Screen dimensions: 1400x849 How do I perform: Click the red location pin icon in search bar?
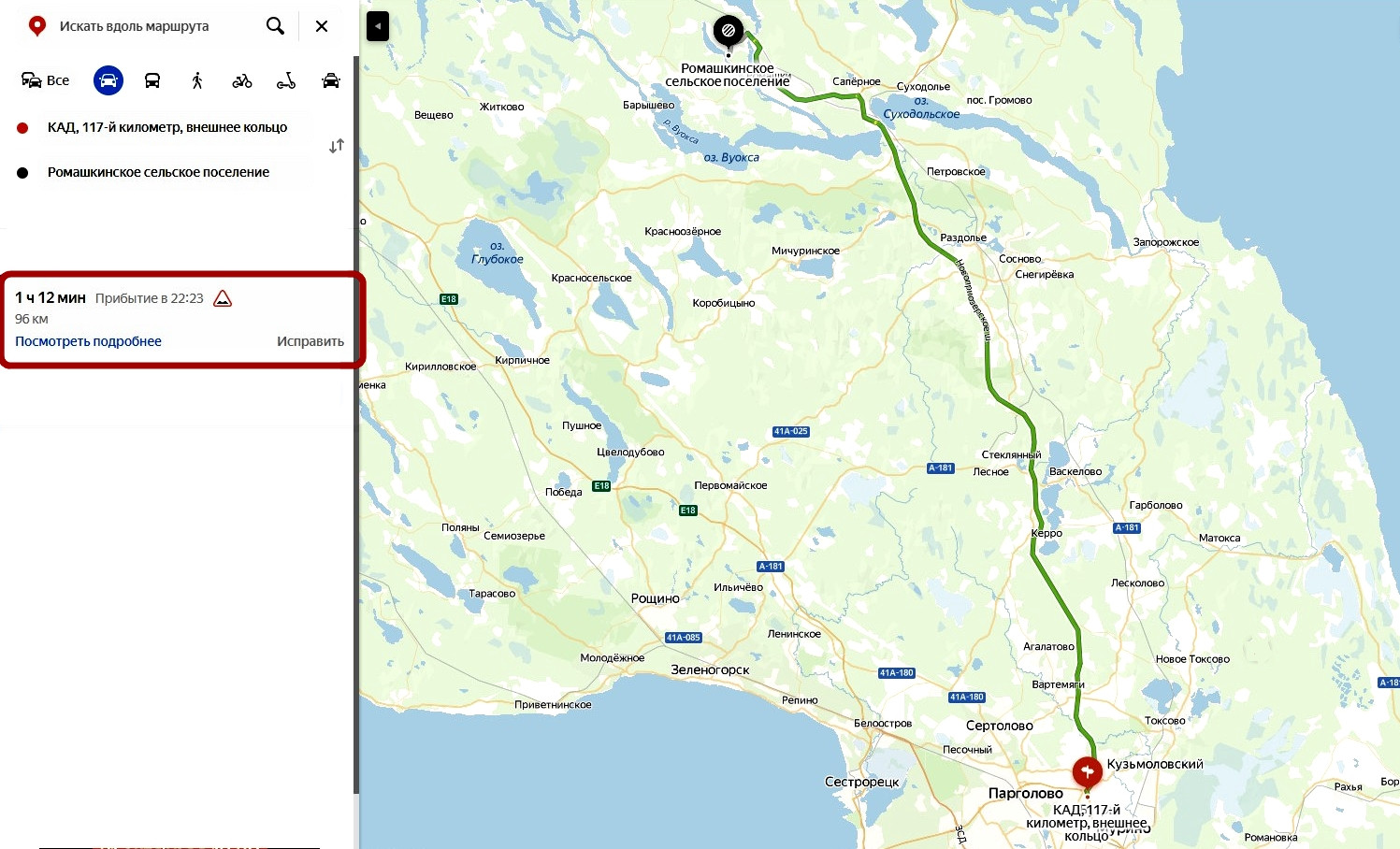[37, 26]
